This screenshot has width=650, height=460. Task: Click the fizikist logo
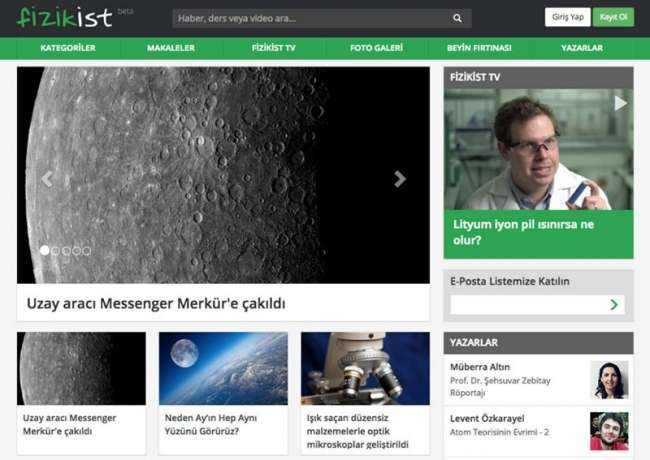coord(65,17)
